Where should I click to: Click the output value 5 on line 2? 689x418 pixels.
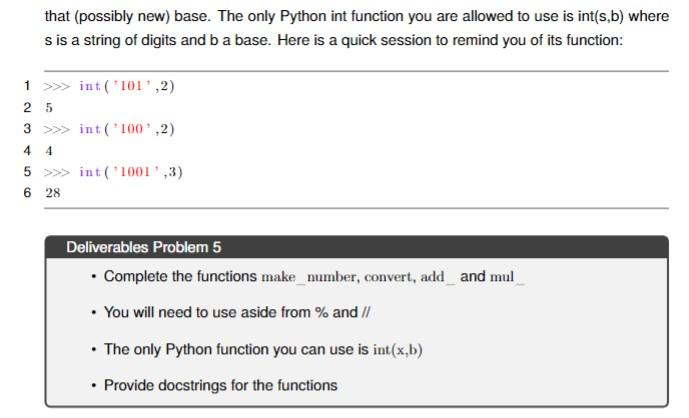tap(49, 107)
